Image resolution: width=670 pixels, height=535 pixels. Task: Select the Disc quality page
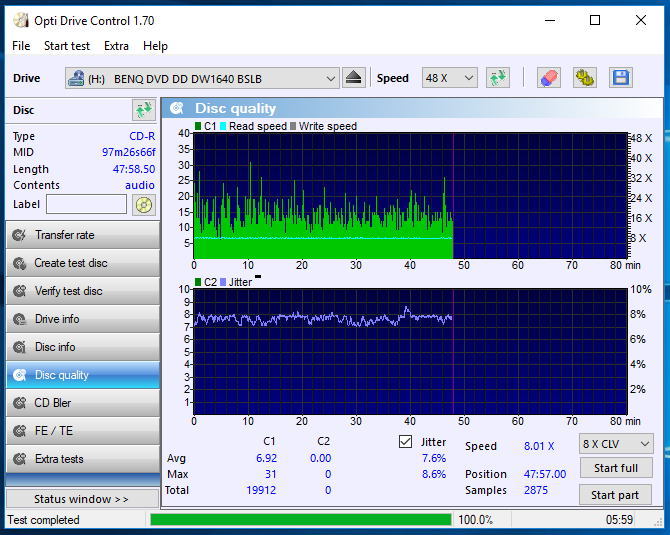tap(83, 375)
